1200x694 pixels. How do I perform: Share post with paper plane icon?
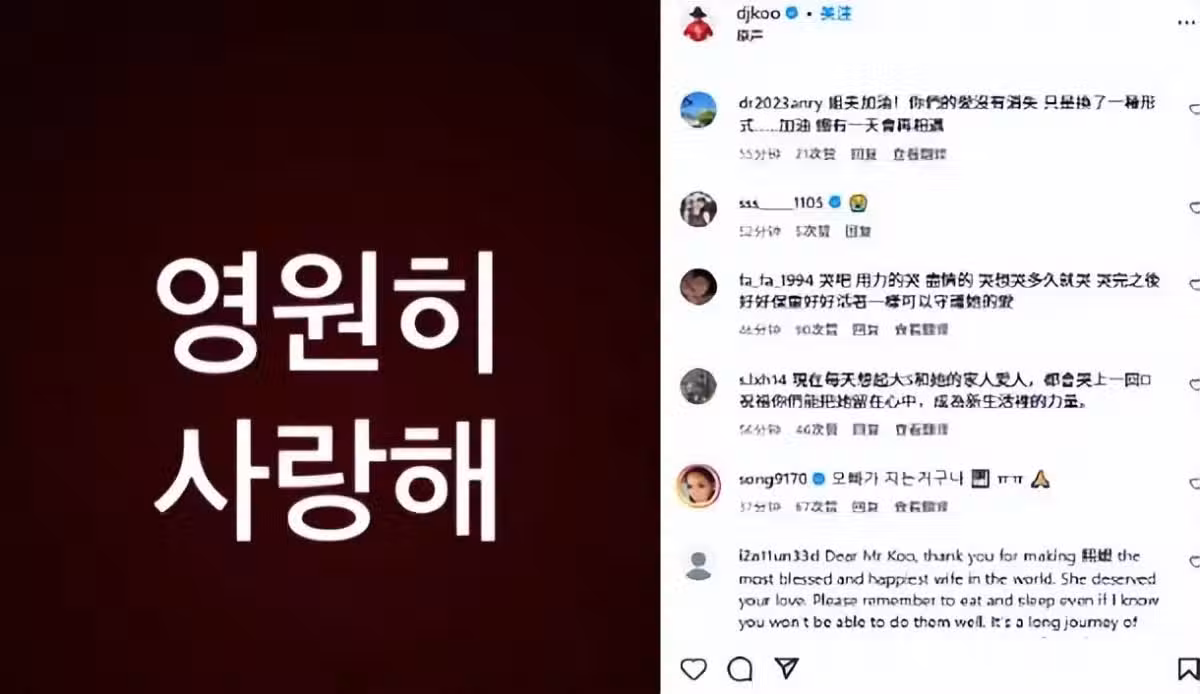click(787, 668)
